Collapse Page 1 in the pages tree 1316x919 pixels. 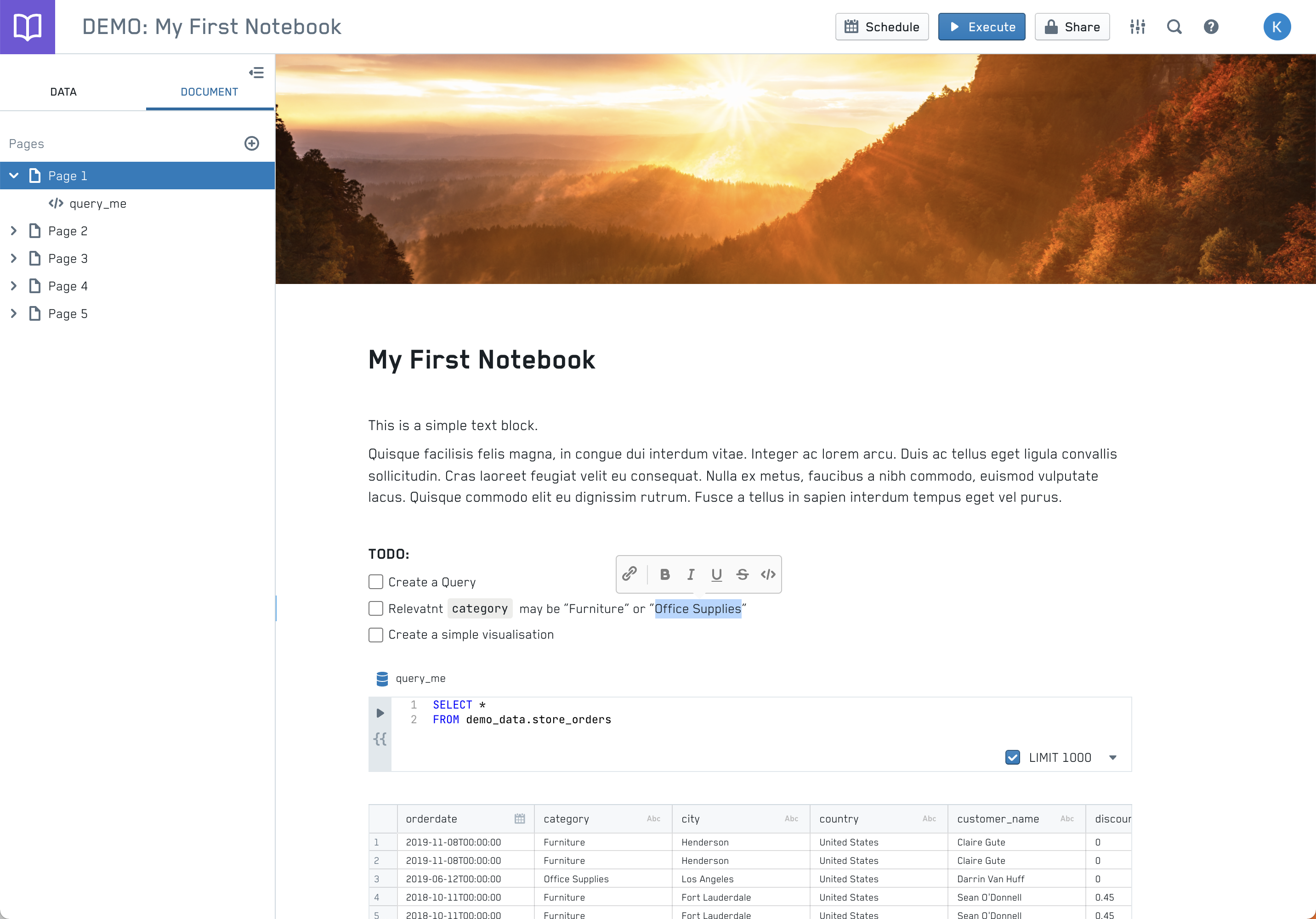14,176
